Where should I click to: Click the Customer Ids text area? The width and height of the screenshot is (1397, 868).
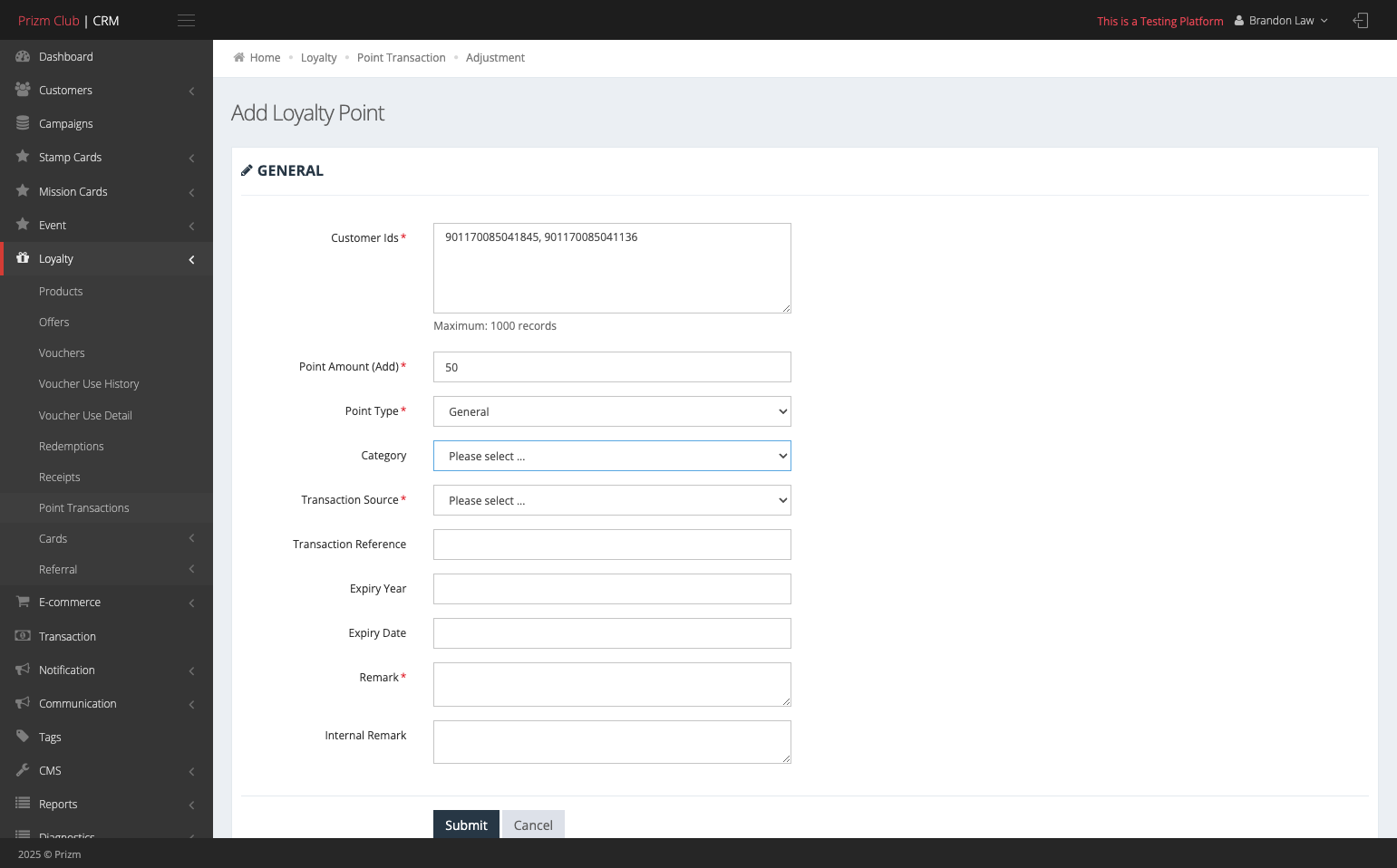pyautogui.click(x=612, y=268)
